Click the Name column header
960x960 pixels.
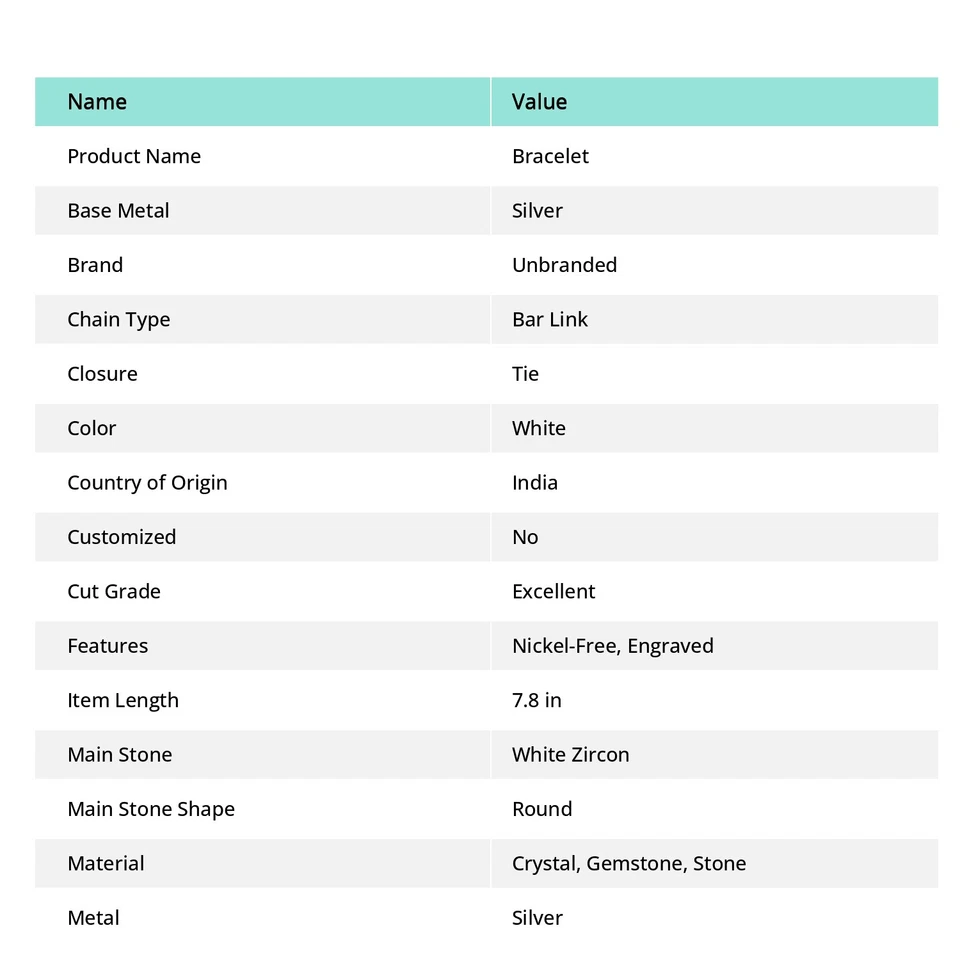point(97,102)
